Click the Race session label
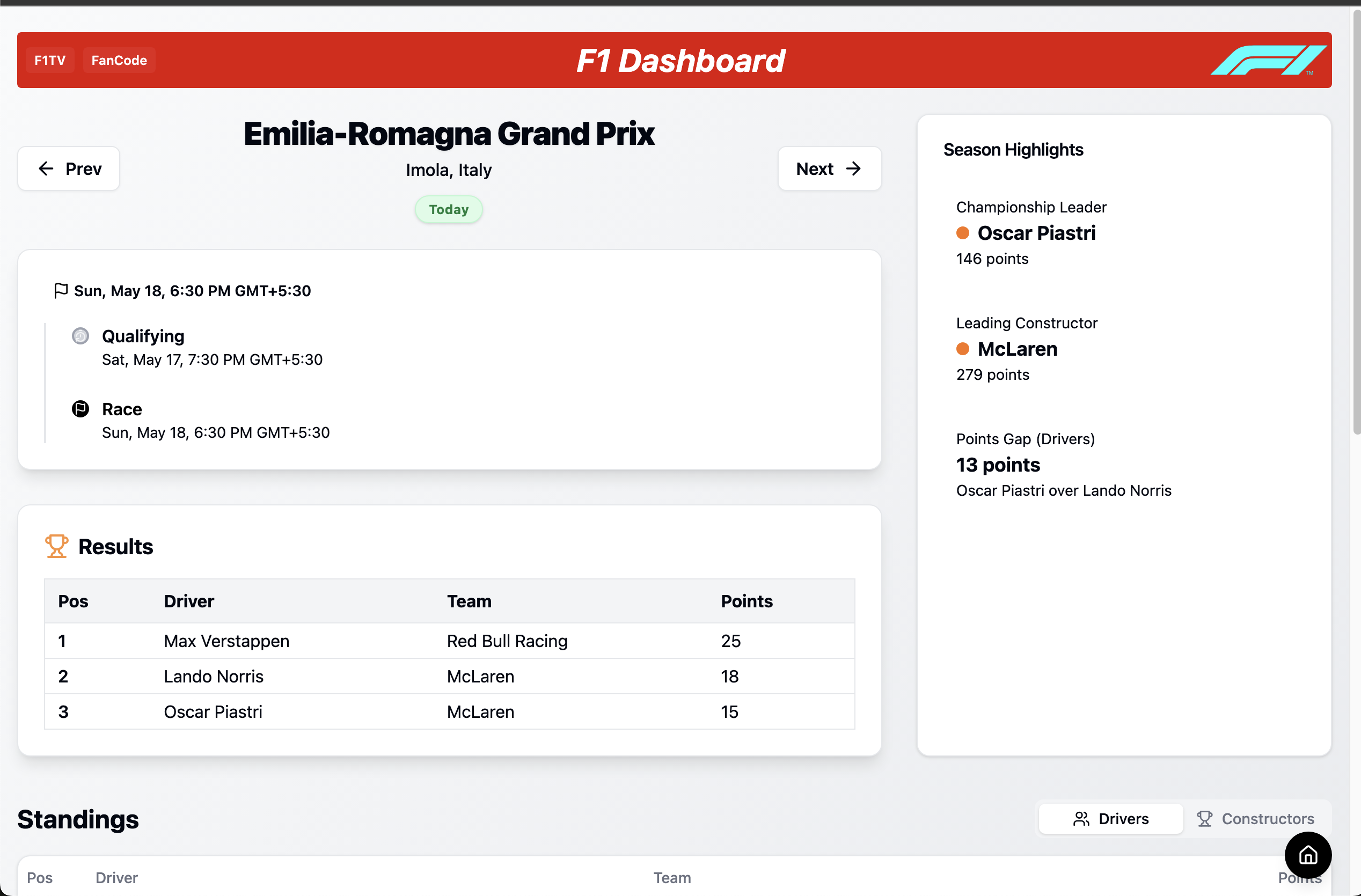 (122, 409)
